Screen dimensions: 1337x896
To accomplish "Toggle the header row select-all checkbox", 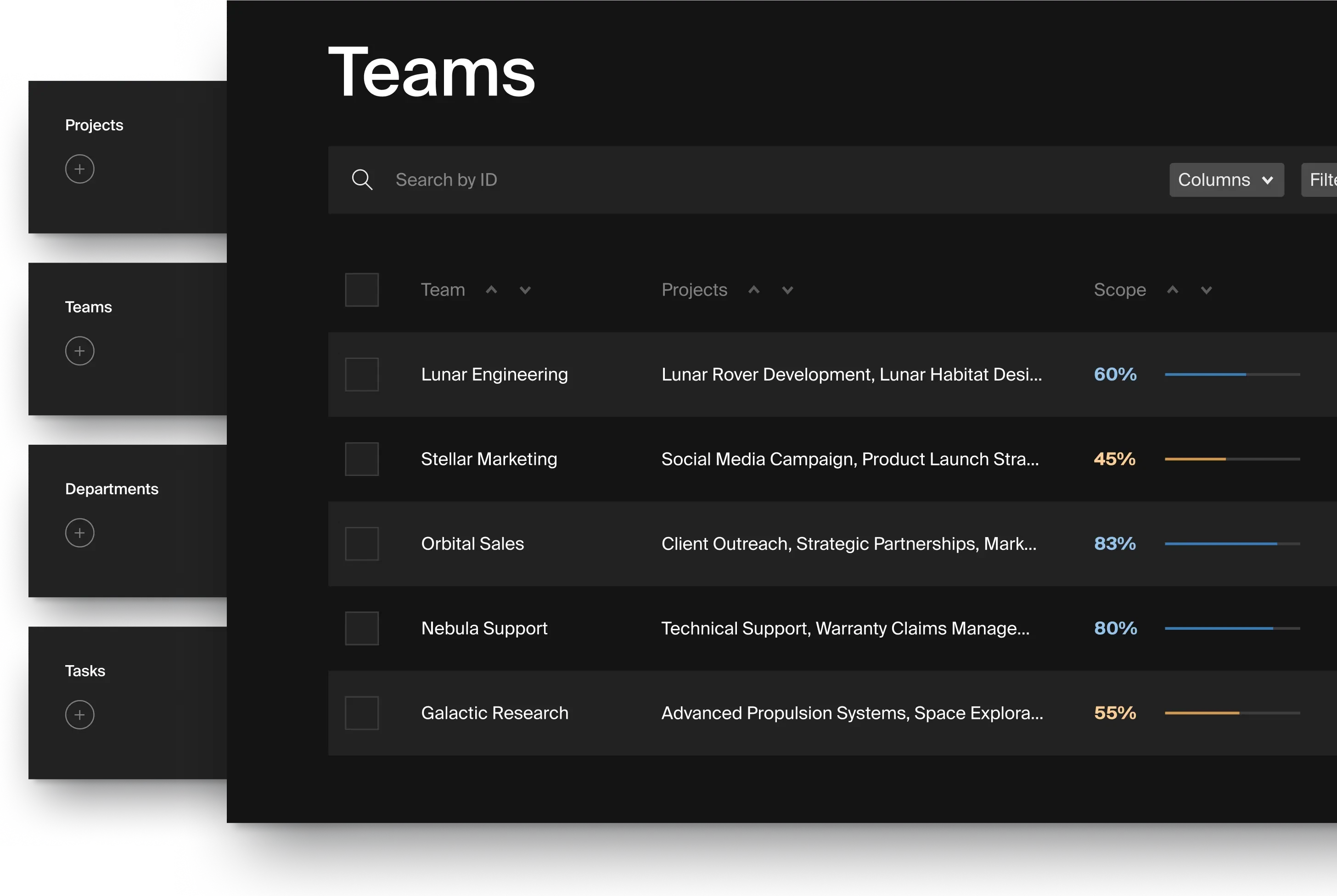I will click(x=362, y=289).
